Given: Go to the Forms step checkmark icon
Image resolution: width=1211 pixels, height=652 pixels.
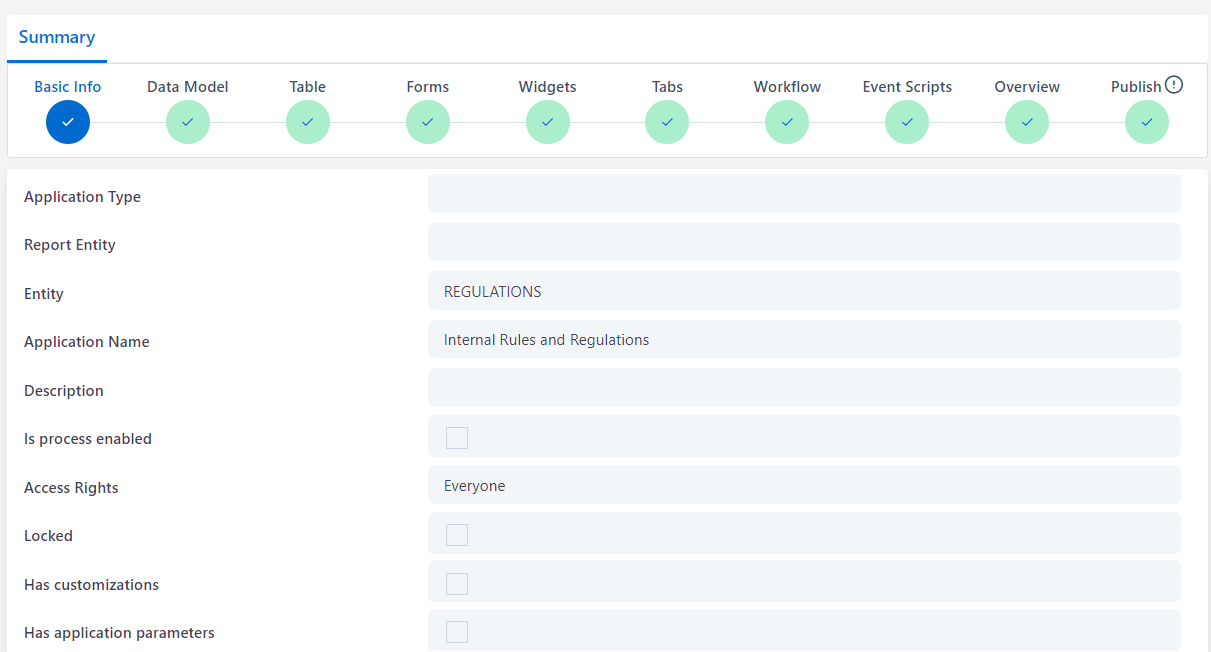Looking at the screenshot, I should 428,122.
